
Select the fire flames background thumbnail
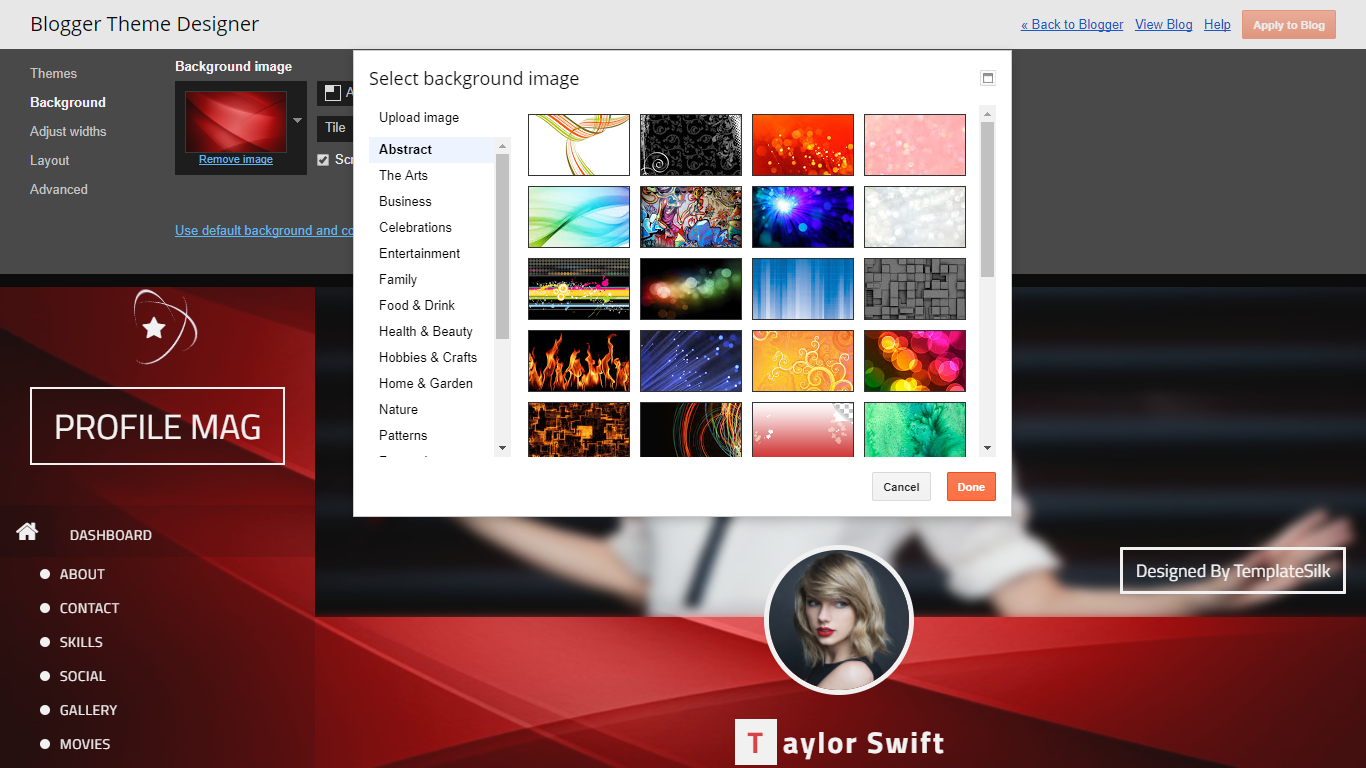pyautogui.click(x=579, y=361)
